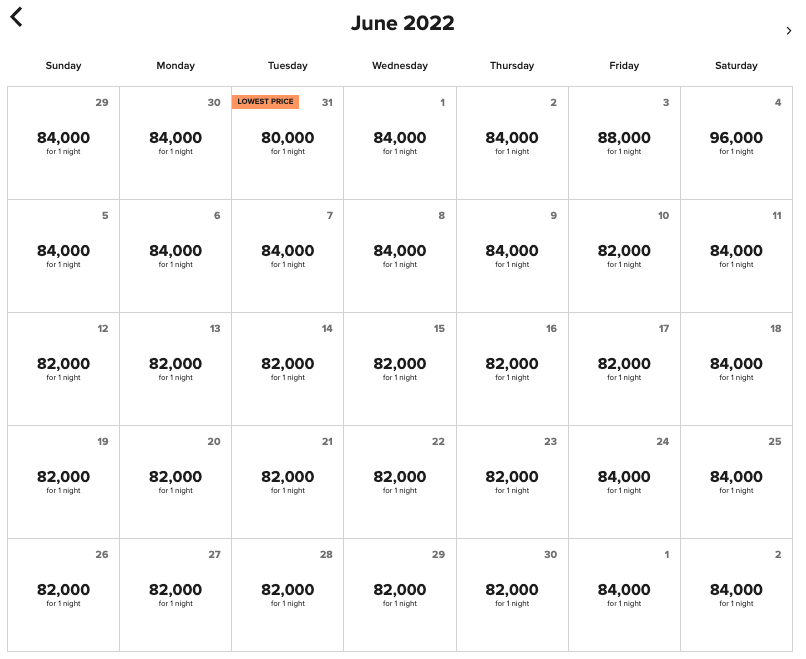Pick Sunday June 26 date cell
This screenshot has width=806, height=659.
pyautogui.click(x=63, y=595)
